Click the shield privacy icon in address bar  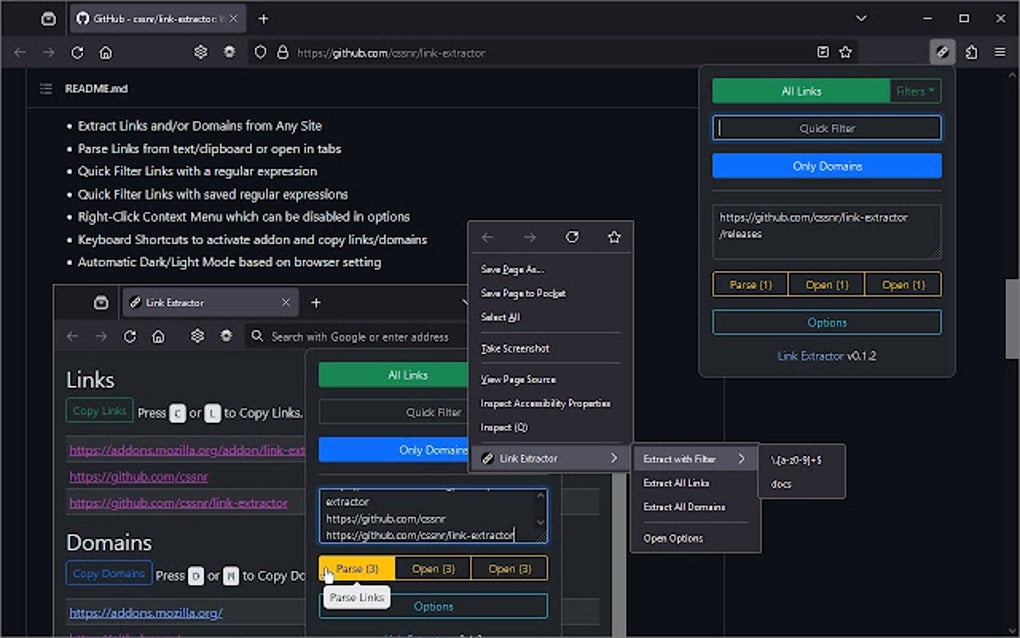[x=259, y=53]
